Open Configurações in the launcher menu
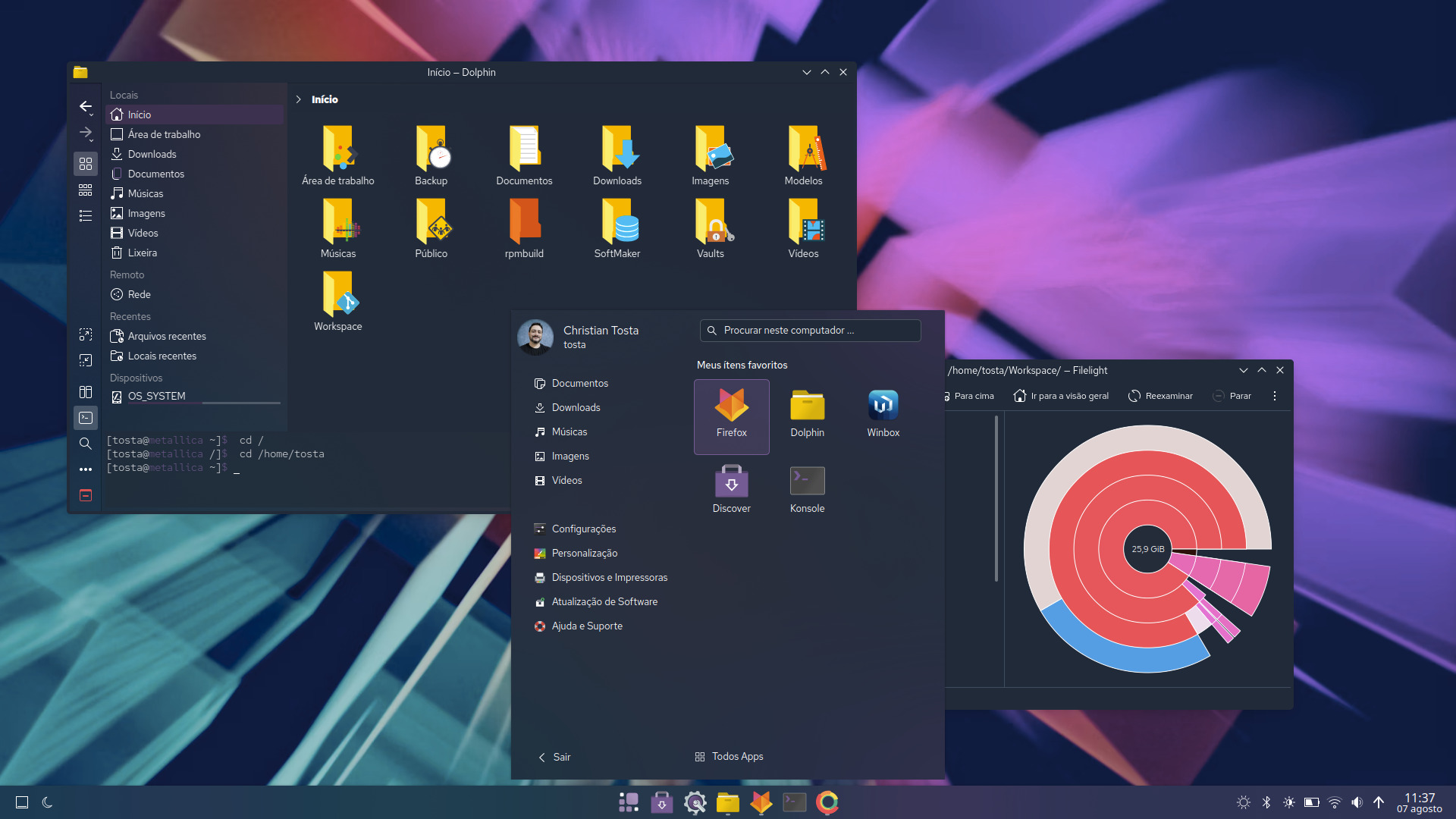 click(575, 529)
